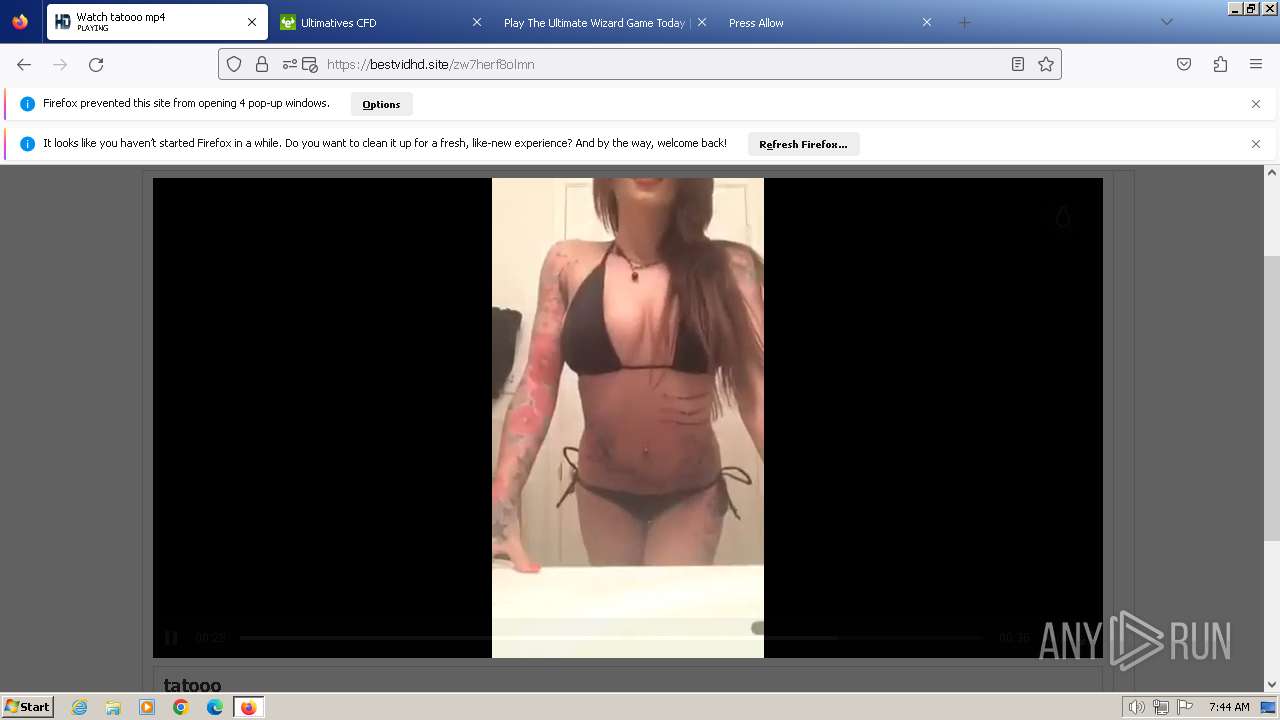Select Firefox taskbar button
The height and width of the screenshot is (720, 1280).
point(248,707)
